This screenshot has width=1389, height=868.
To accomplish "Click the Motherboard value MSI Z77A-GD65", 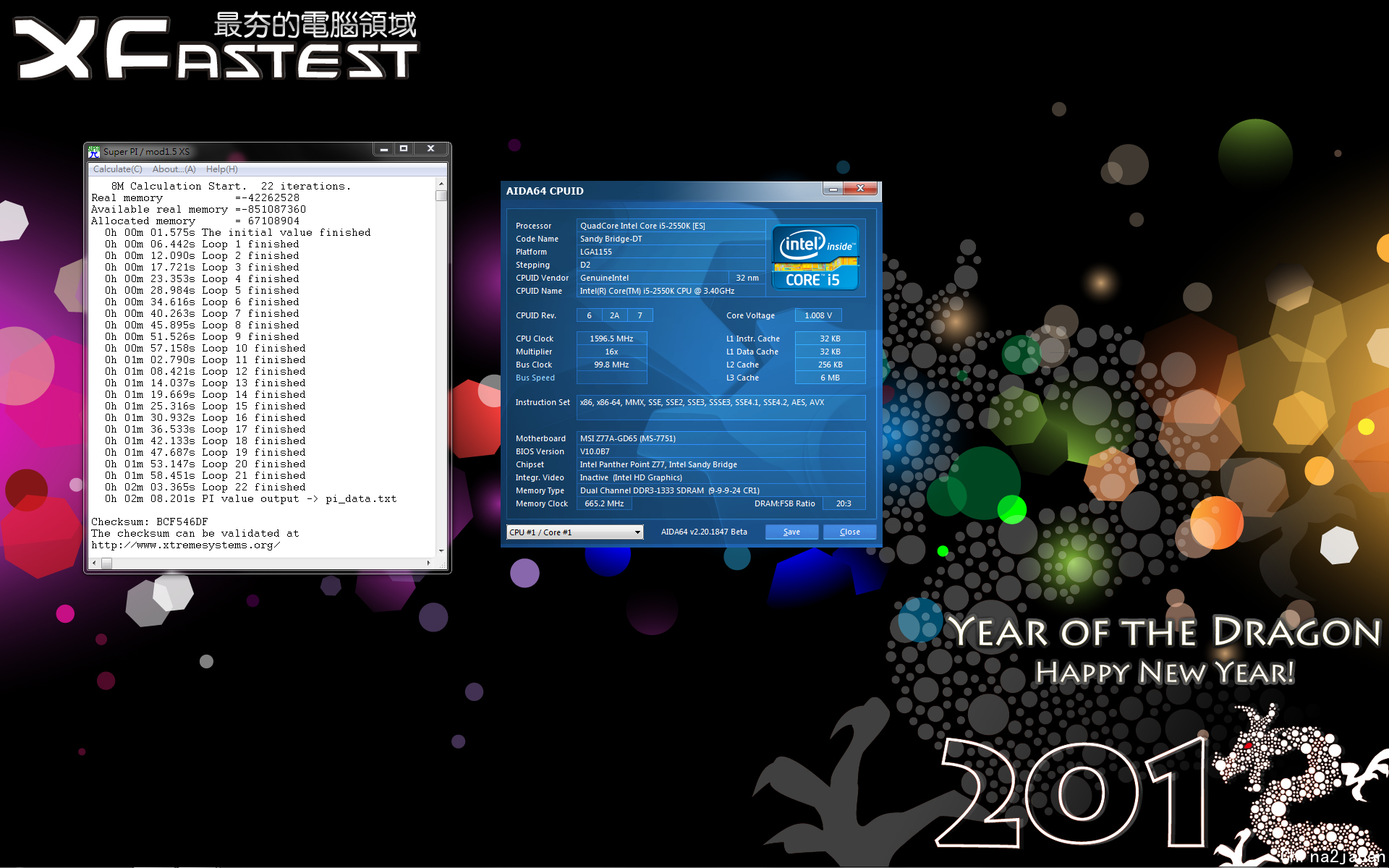I will [x=721, y=438].
